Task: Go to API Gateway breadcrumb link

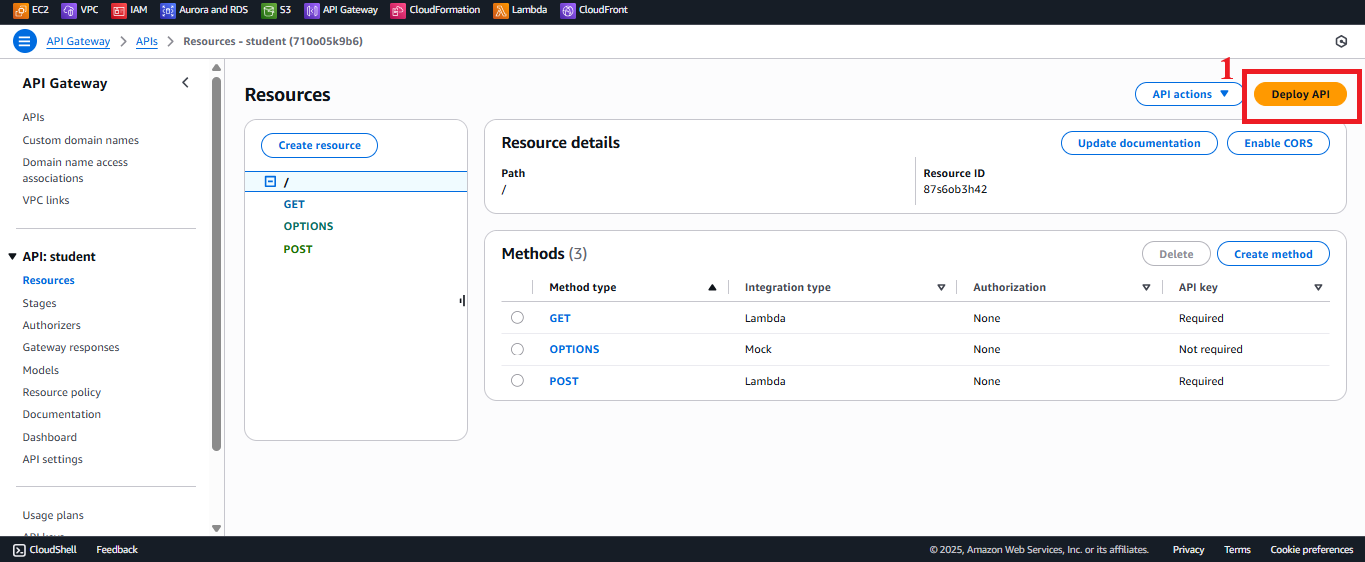Action: 78,42
